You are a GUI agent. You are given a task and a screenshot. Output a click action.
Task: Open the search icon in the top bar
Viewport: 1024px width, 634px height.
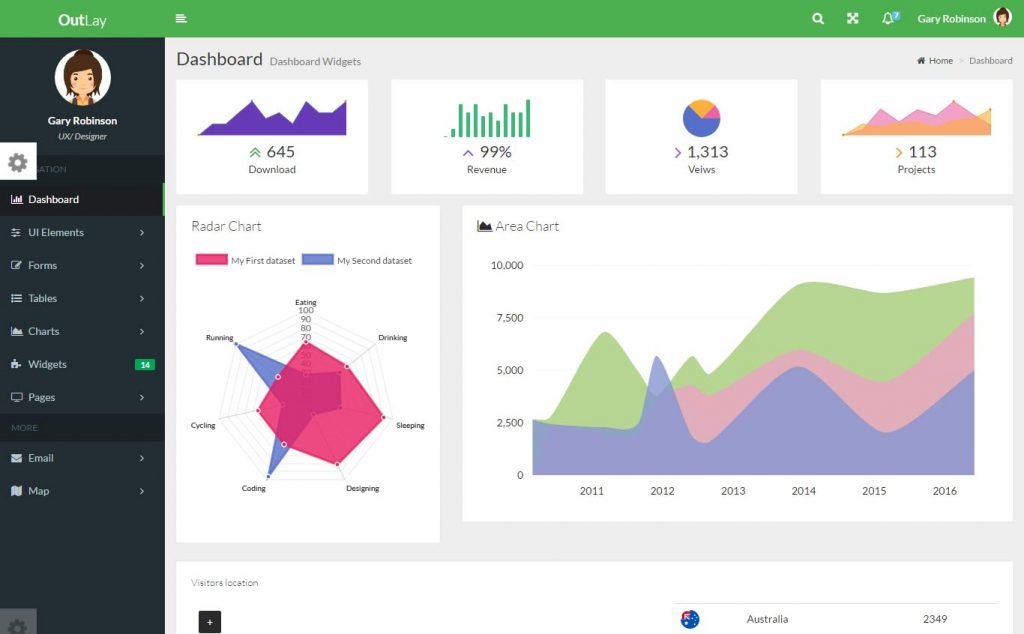pos(817,18)
